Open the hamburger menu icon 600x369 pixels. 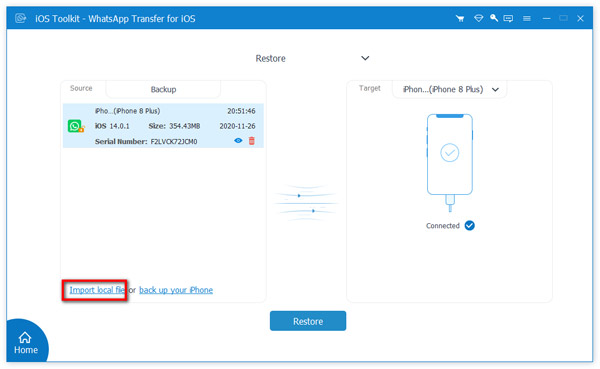pyautogui.click(x=527, y=18)
